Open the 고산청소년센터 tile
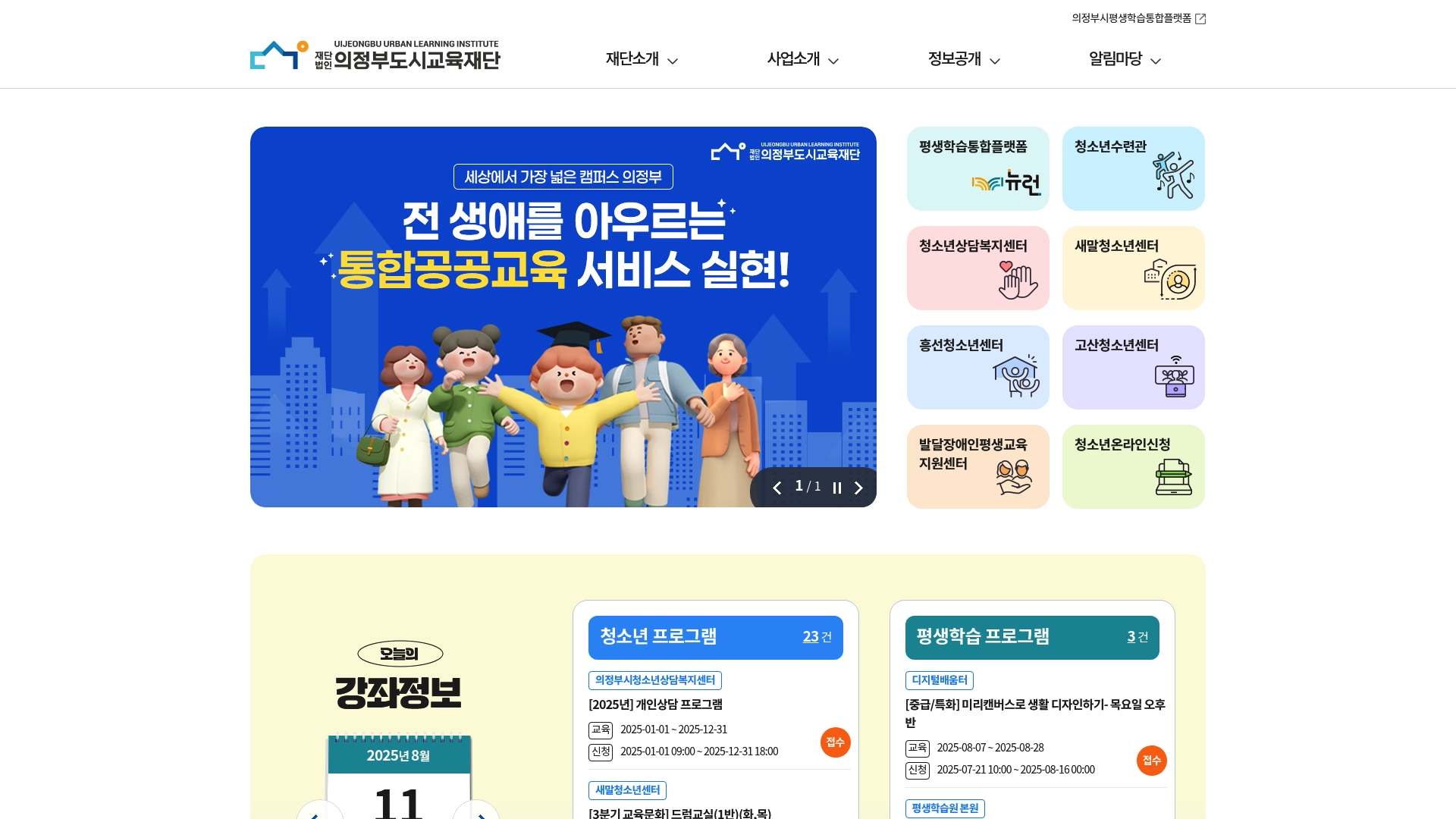The height and width of the screenshot is (819, 1456). pyautogui.click(x=1133, y=367)
